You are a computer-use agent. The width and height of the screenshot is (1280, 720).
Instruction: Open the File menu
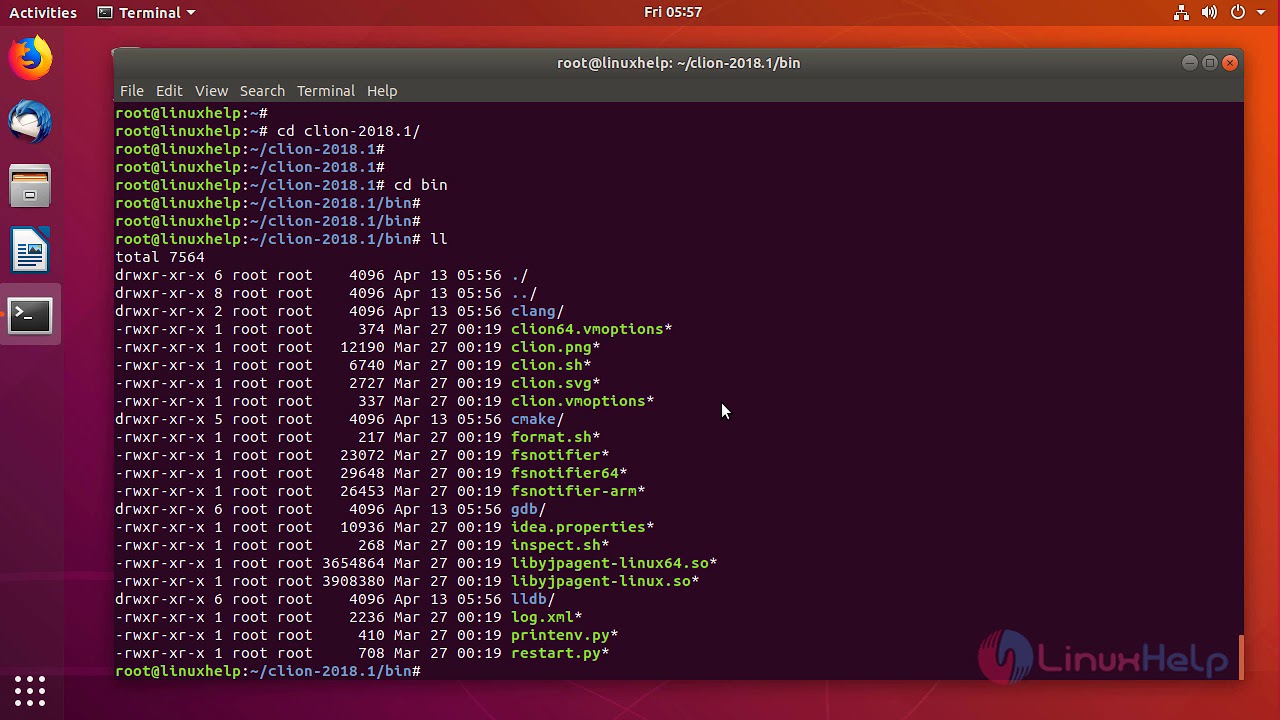coord(132,91)
